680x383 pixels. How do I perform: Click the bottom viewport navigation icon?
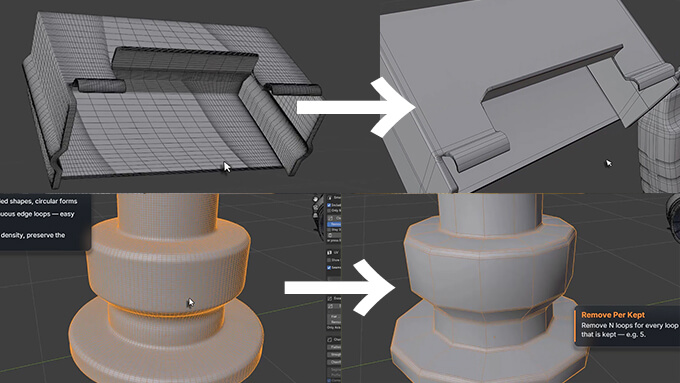coord(315,215)
